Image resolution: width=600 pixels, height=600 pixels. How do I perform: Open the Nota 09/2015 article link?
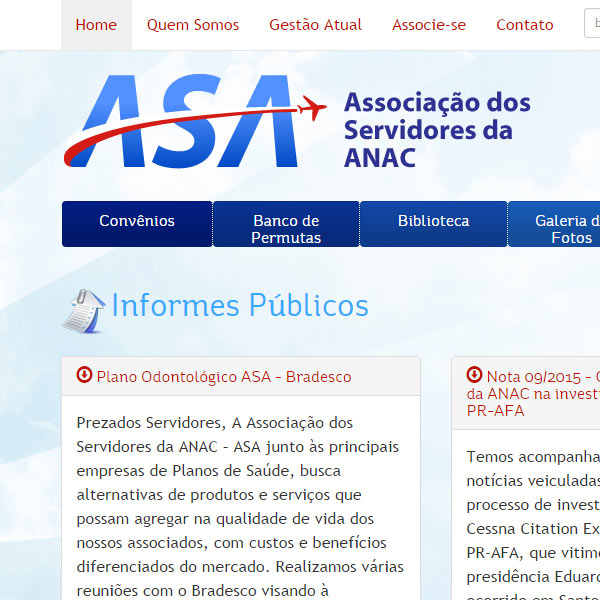533,393
